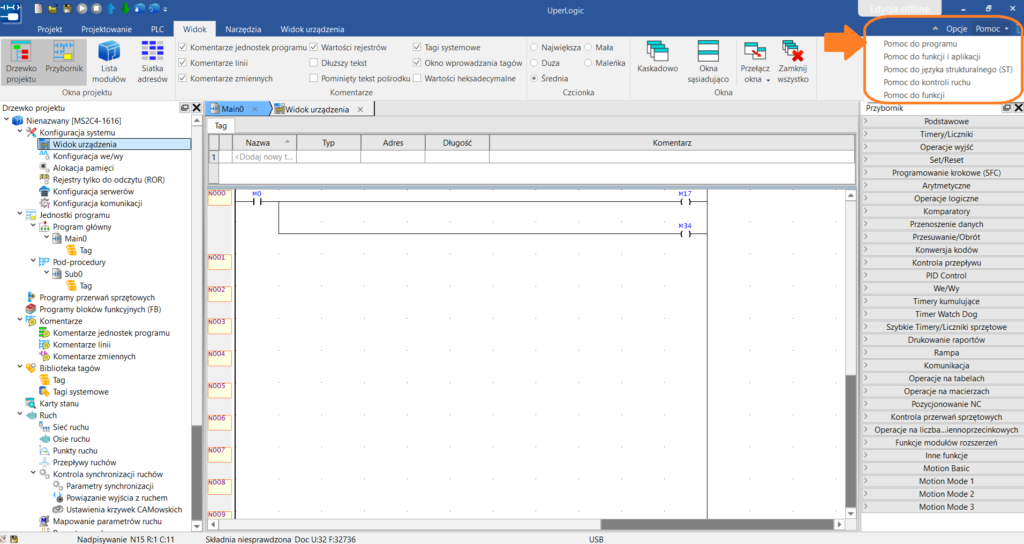This screenshot has width=1024, height=544.
Task: Select the Duża font size radio
Action: 534,63
